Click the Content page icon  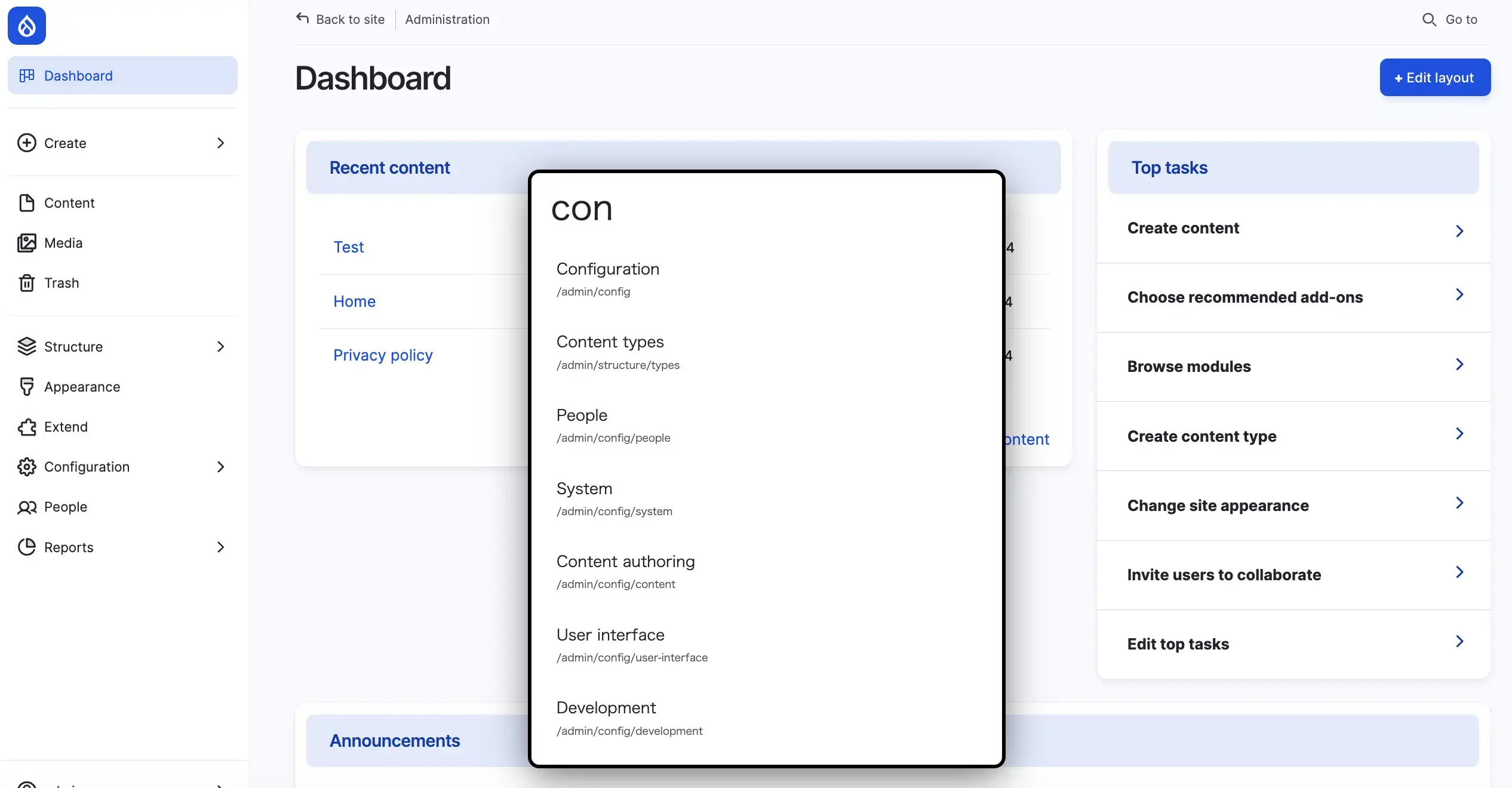[27, 203]
